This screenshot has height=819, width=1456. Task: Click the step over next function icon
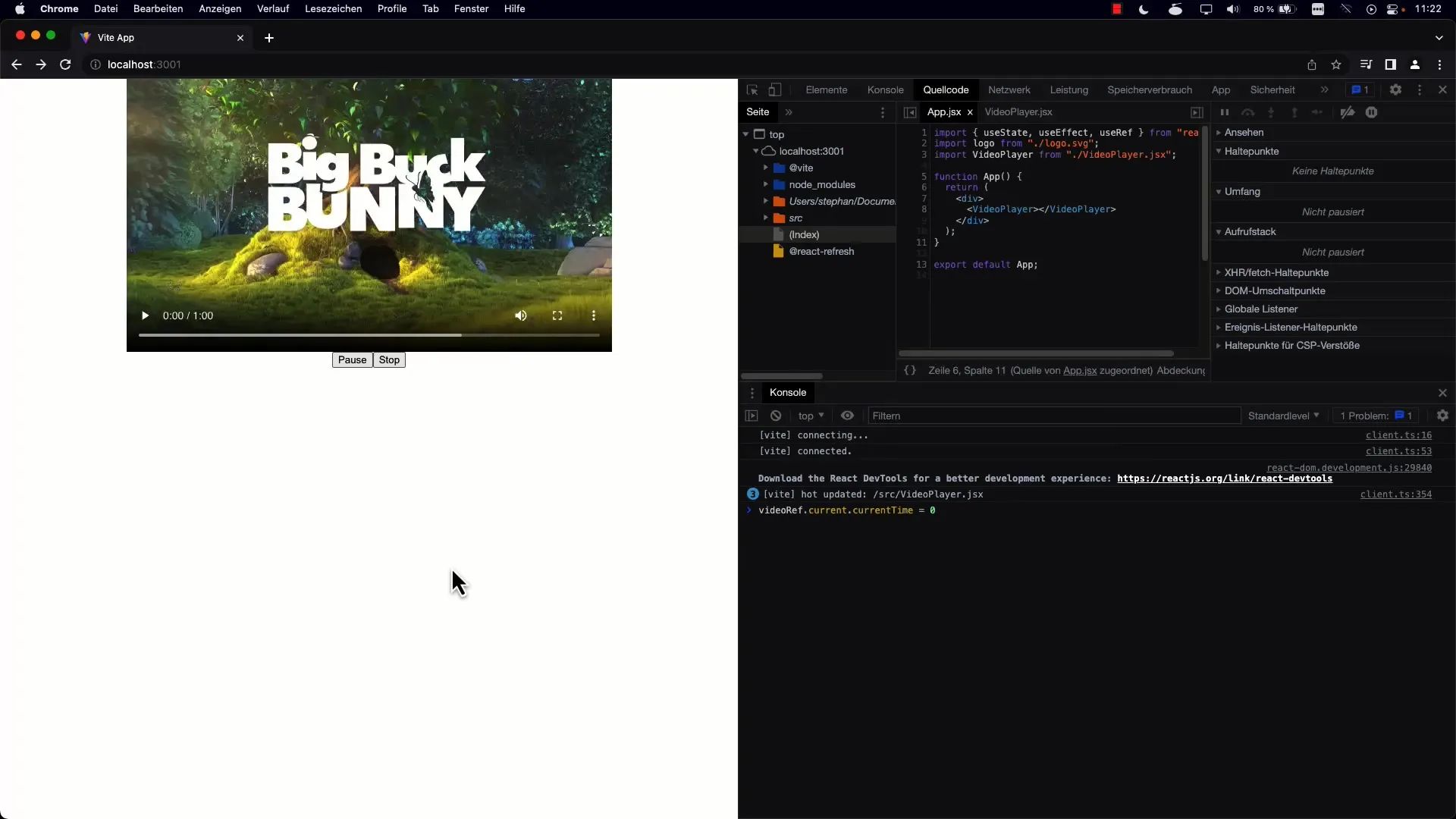click(1247, 112)
